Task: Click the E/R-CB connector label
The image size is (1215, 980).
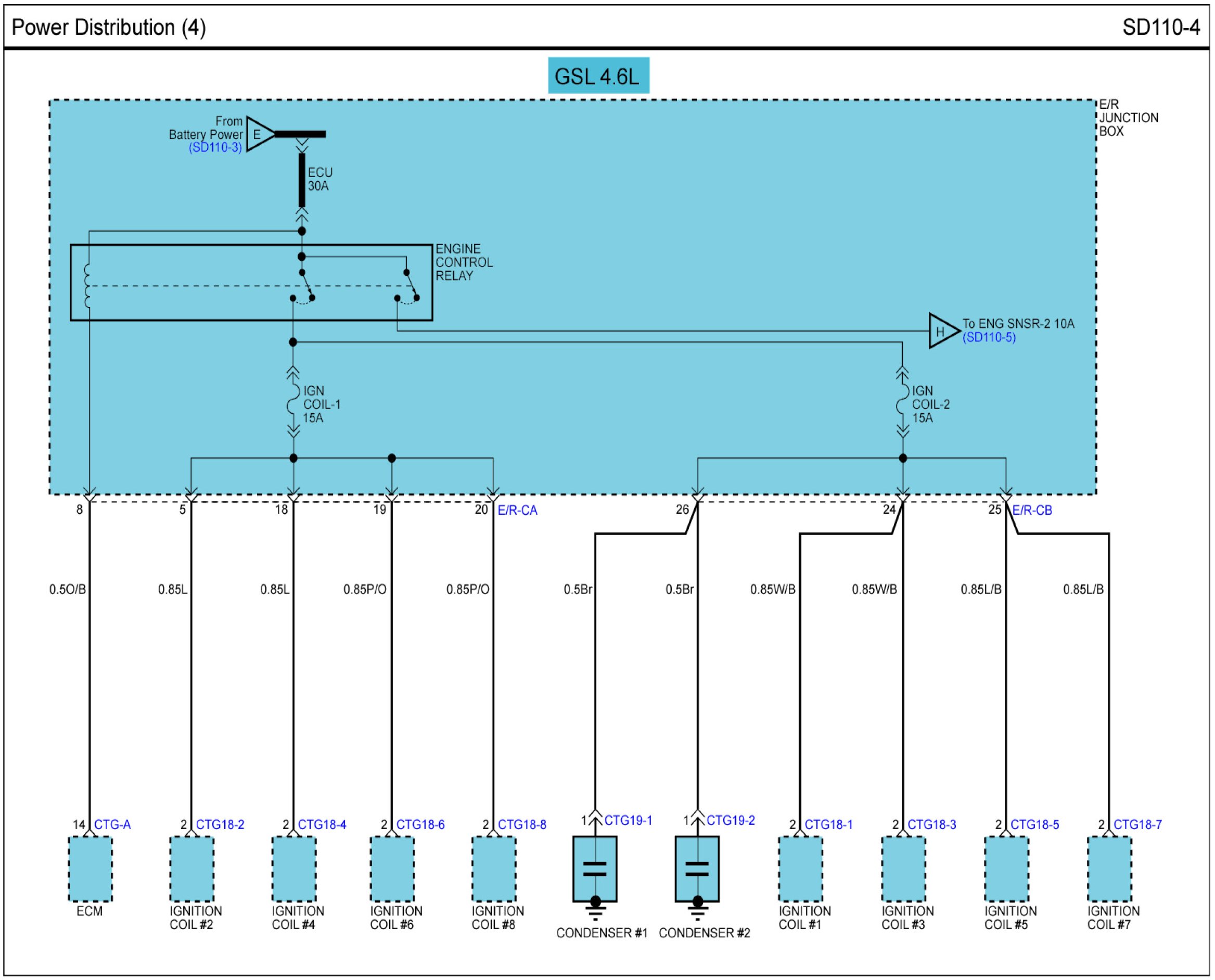Action: [x=1032, y=511]
